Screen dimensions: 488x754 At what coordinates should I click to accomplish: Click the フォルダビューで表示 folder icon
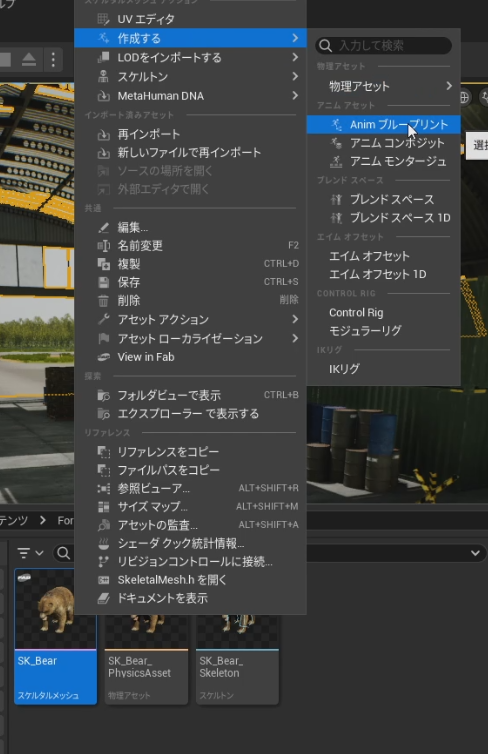(x=103, y=396)
